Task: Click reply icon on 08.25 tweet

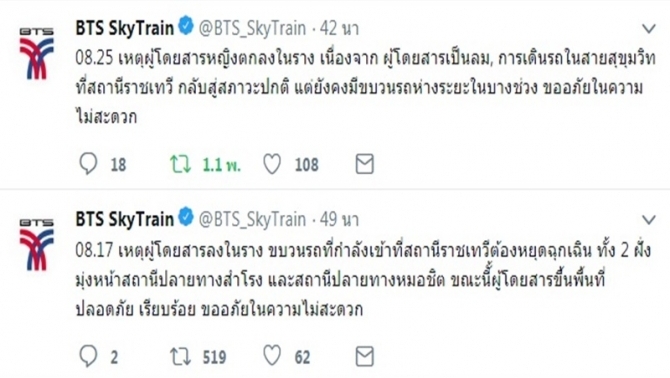Action: click(88, 164)
